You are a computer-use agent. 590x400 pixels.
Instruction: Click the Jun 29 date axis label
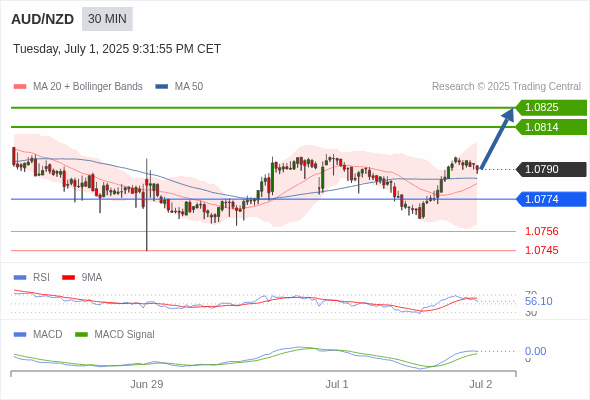147,384
